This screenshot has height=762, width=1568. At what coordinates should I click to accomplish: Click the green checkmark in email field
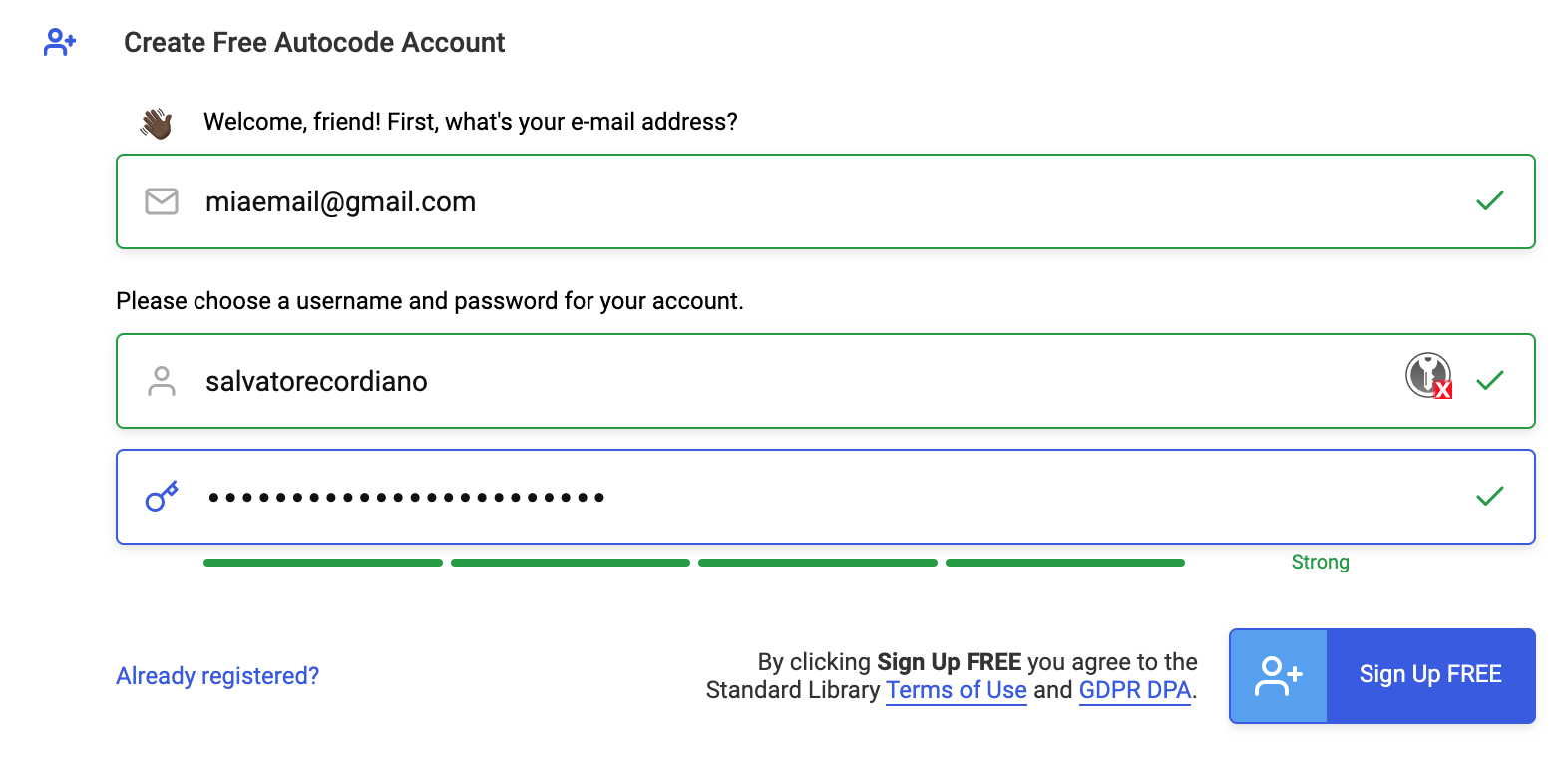coord(1489,201)
